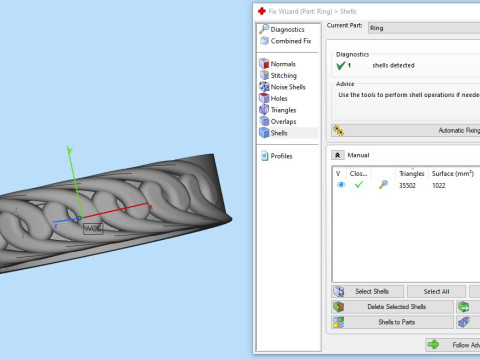
Task: Click the Profiles document icon
Action: 265,156
